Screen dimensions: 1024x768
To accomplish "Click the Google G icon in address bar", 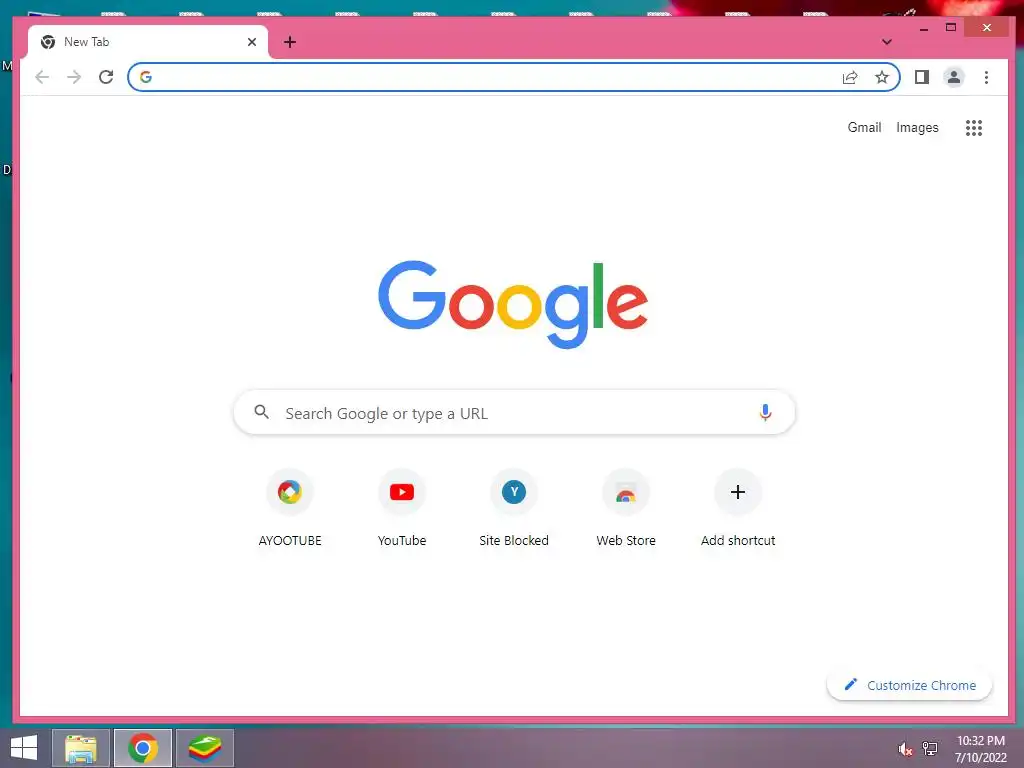I will 146,77.
